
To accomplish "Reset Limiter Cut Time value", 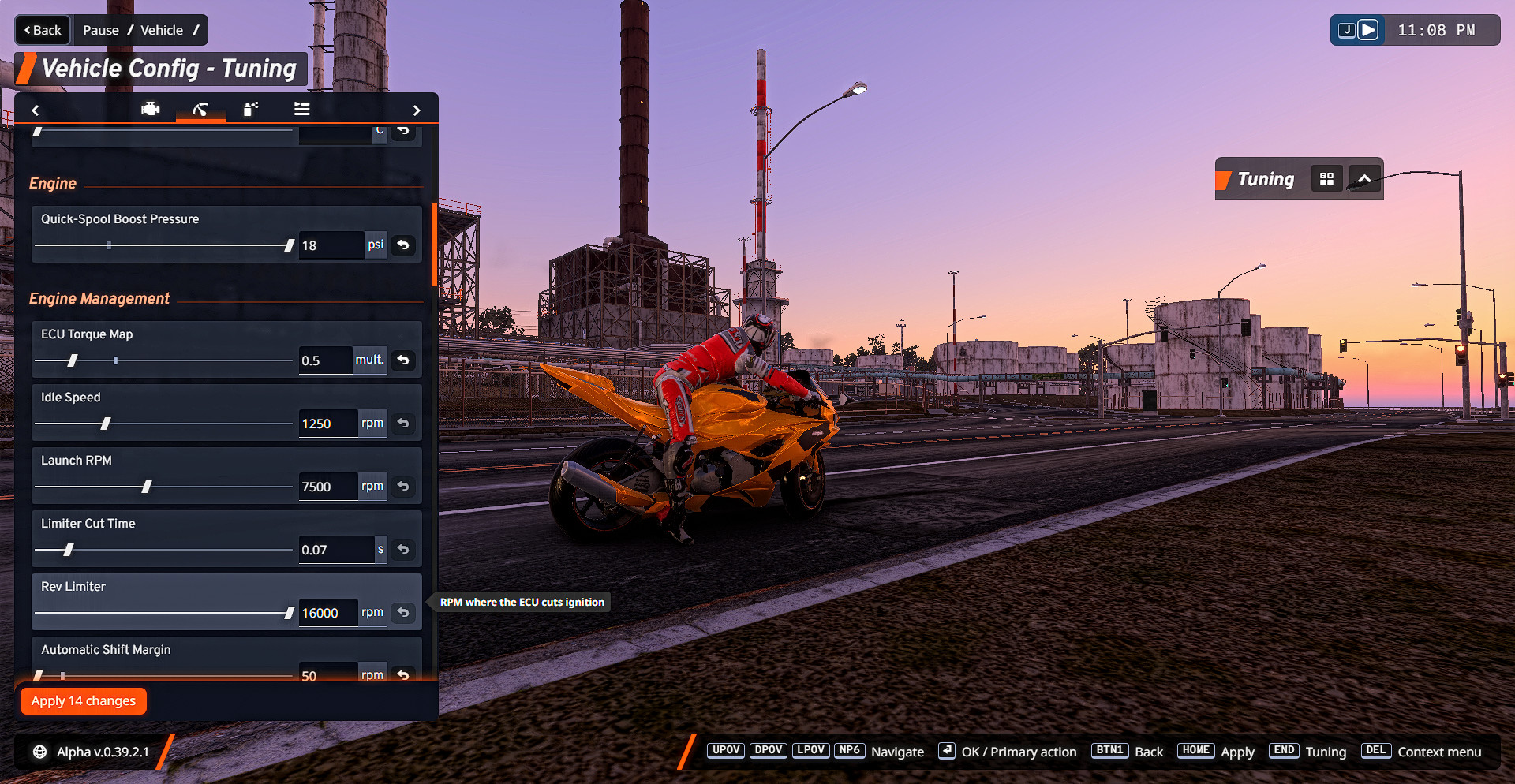I will pyautogui.click(x=403, y=550).
